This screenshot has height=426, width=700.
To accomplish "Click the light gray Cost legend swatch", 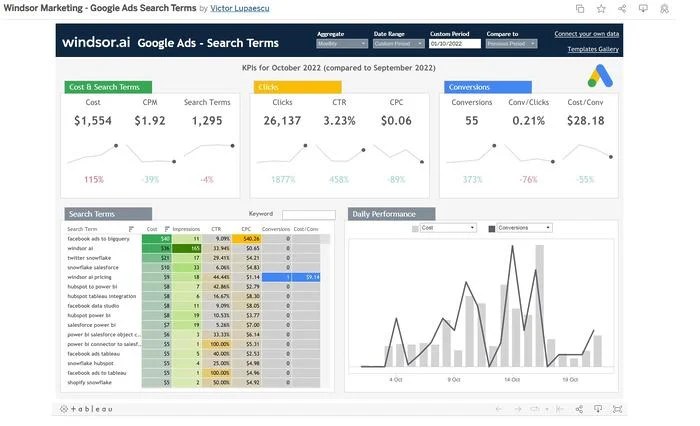I will pyautogui.click(x=415, y=229).
